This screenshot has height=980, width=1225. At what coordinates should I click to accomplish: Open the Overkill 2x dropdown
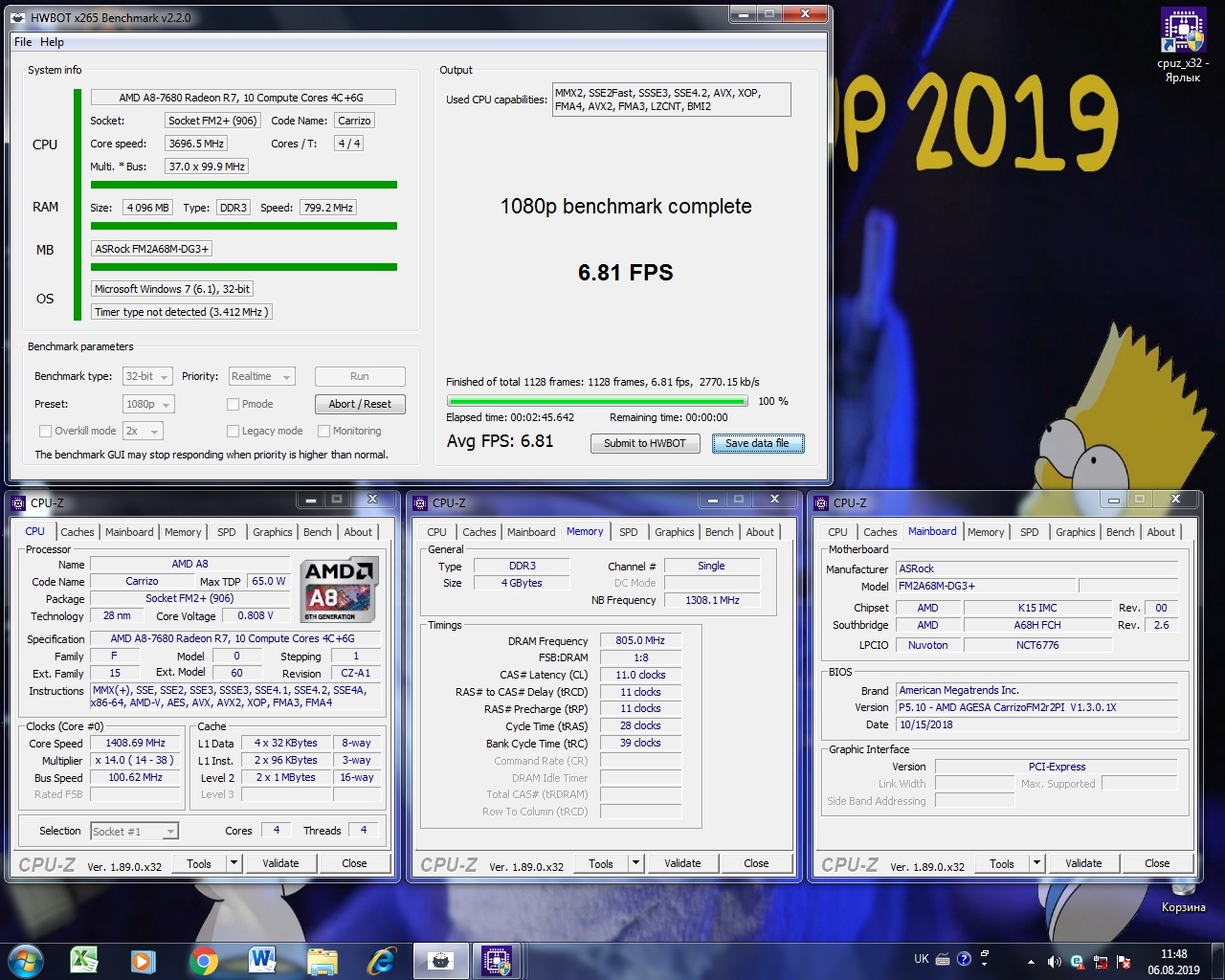coord(143,431)
